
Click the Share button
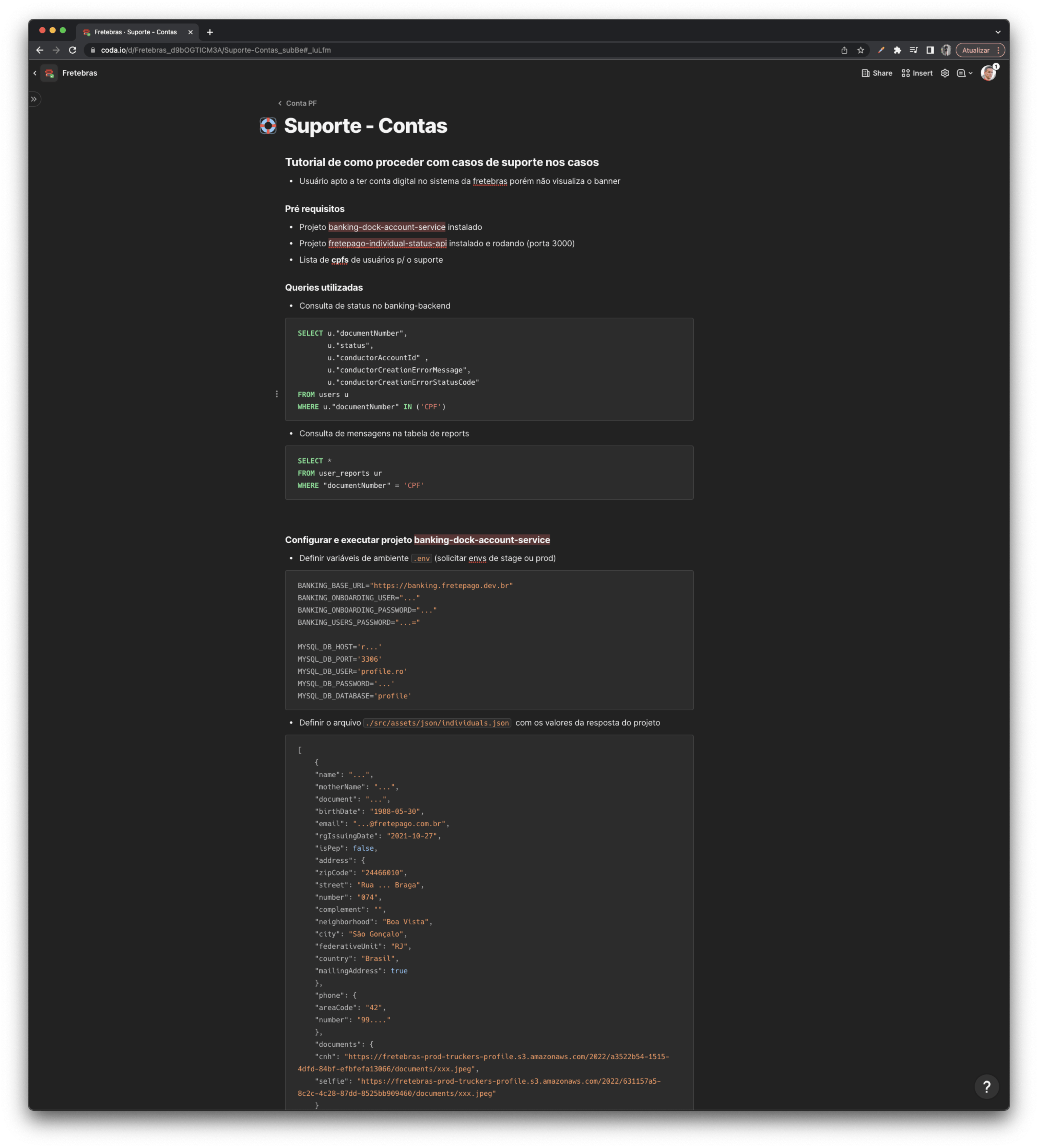[x=877, y=73]
